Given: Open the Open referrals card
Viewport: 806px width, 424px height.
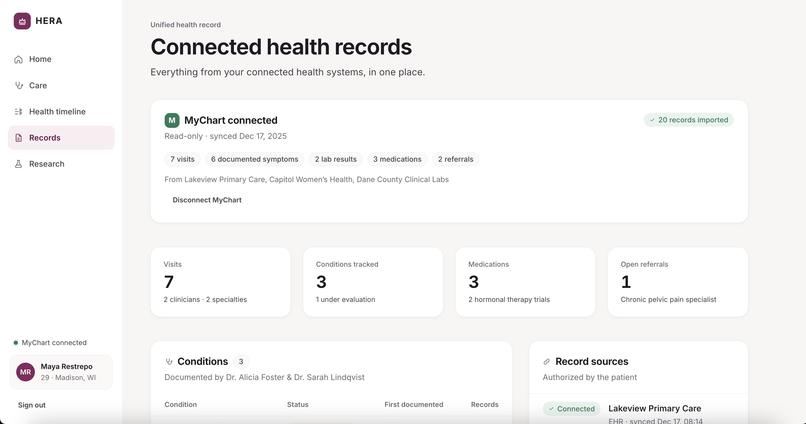Looking at the screenshot, I should (677, 282).
